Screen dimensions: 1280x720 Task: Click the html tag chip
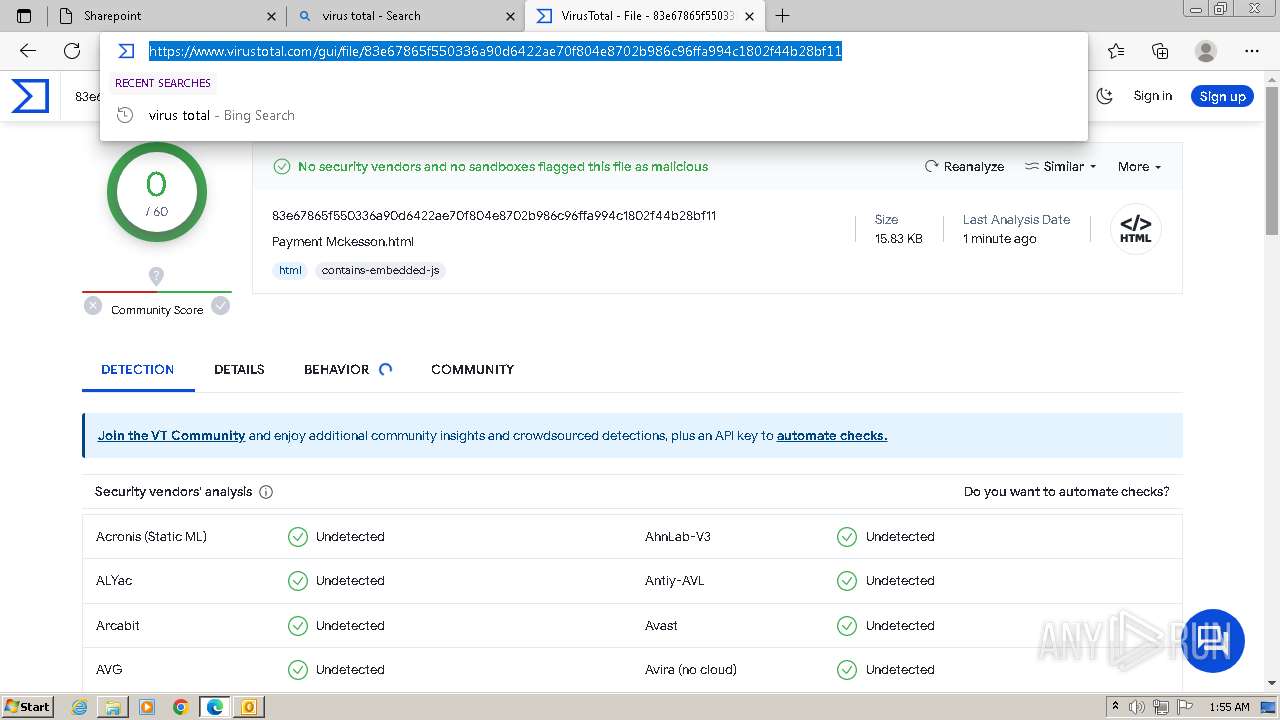click(290, 270)
